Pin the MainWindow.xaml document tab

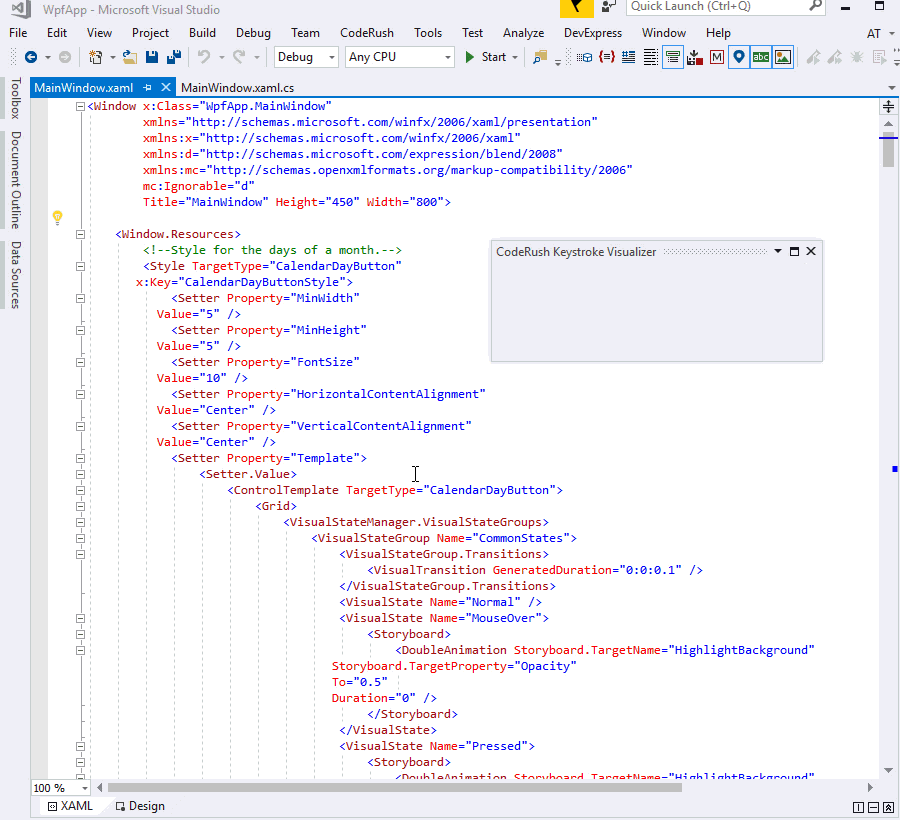[x=146, y=86]
